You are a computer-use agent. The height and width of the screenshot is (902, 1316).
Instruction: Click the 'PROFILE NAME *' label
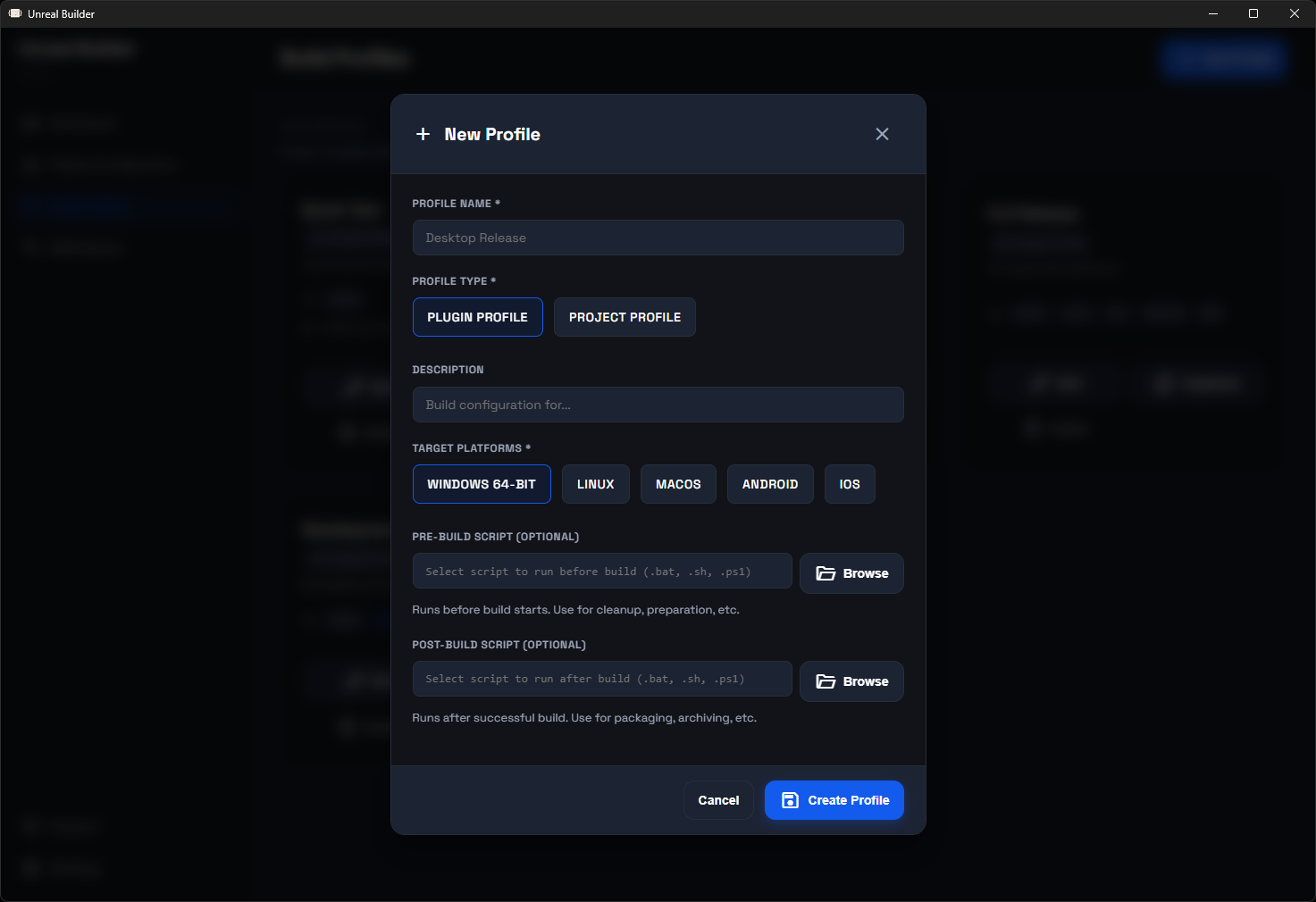[456, 204]
